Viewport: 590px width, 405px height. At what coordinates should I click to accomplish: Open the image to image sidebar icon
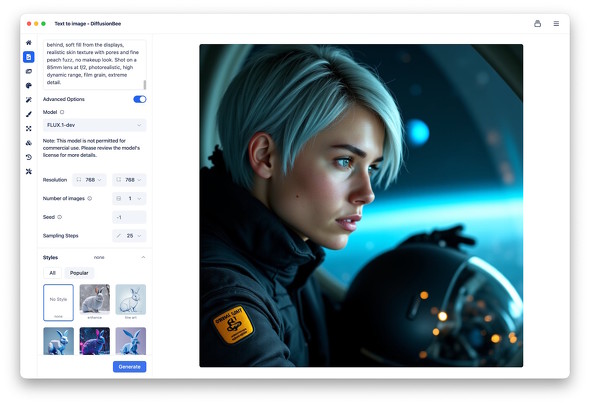29,71
